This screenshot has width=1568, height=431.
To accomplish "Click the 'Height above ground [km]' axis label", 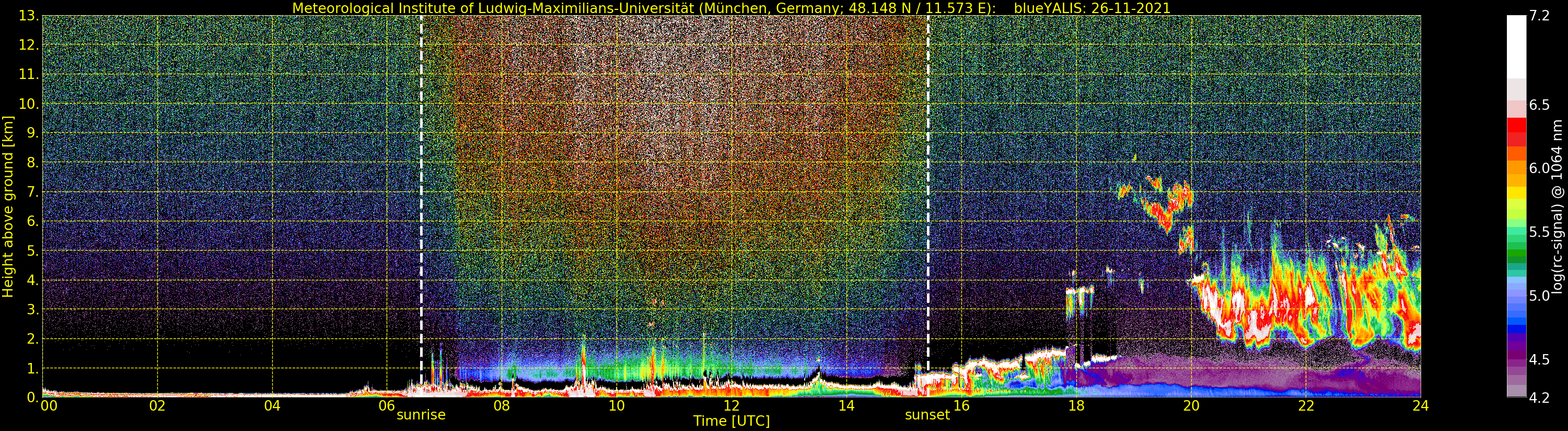I will coord(8,206).
